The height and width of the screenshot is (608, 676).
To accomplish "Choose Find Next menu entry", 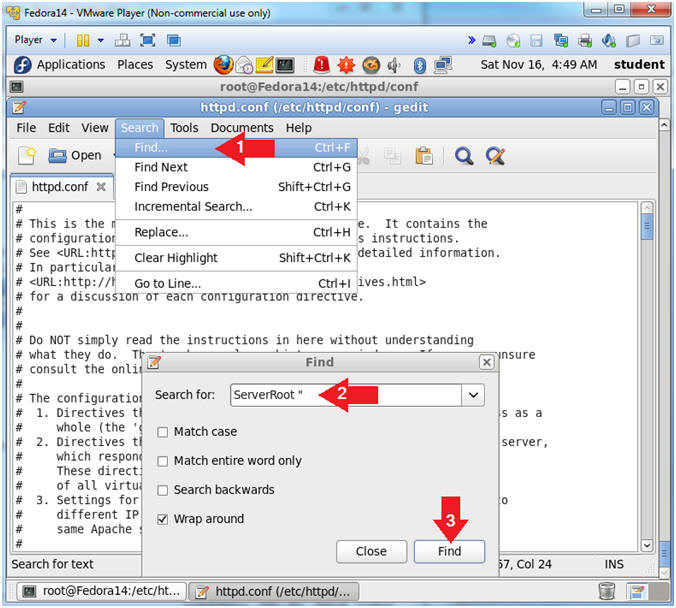I will coord(236,167).
